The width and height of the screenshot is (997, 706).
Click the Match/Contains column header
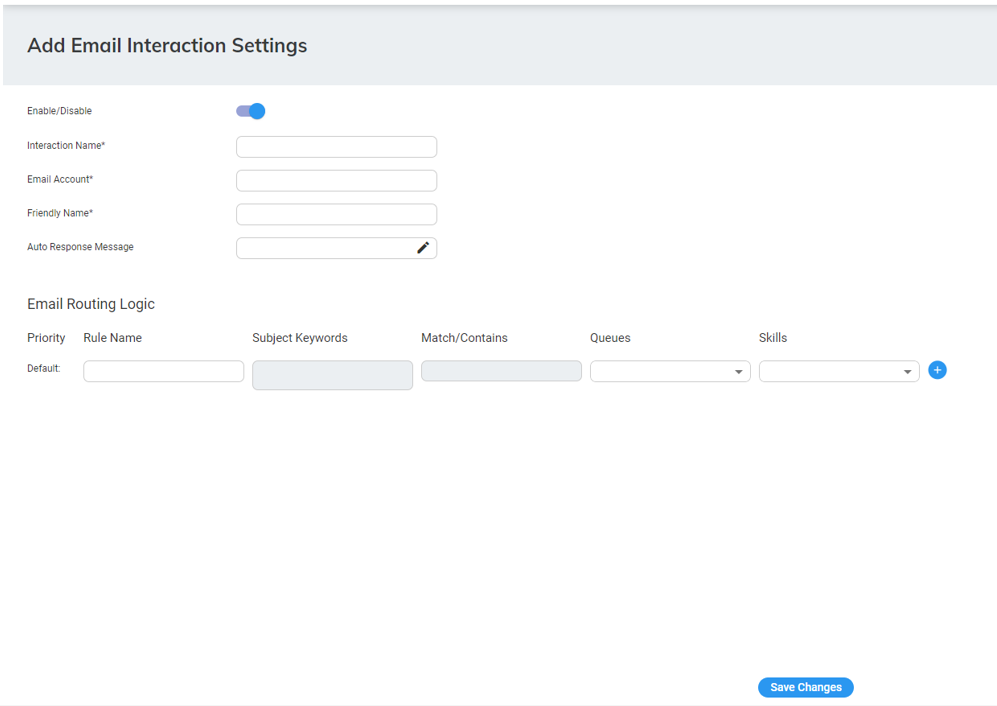464,338
